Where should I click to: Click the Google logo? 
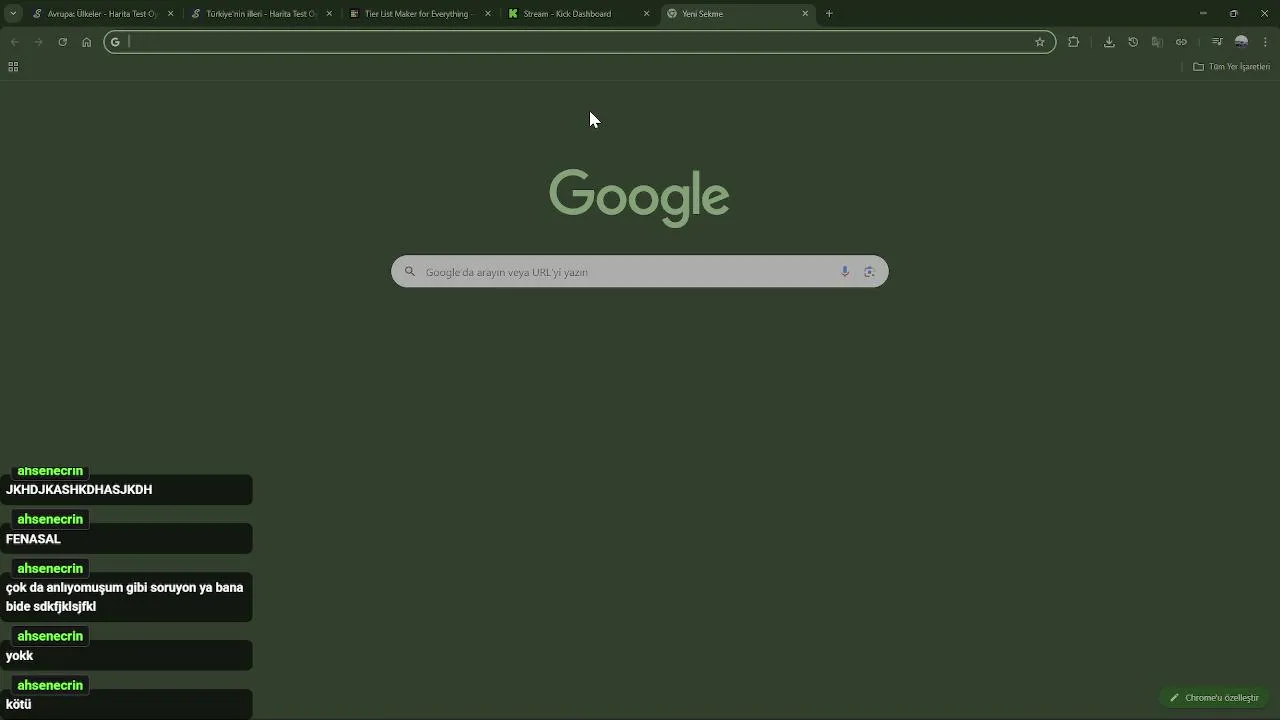click(x=639, y=197)
